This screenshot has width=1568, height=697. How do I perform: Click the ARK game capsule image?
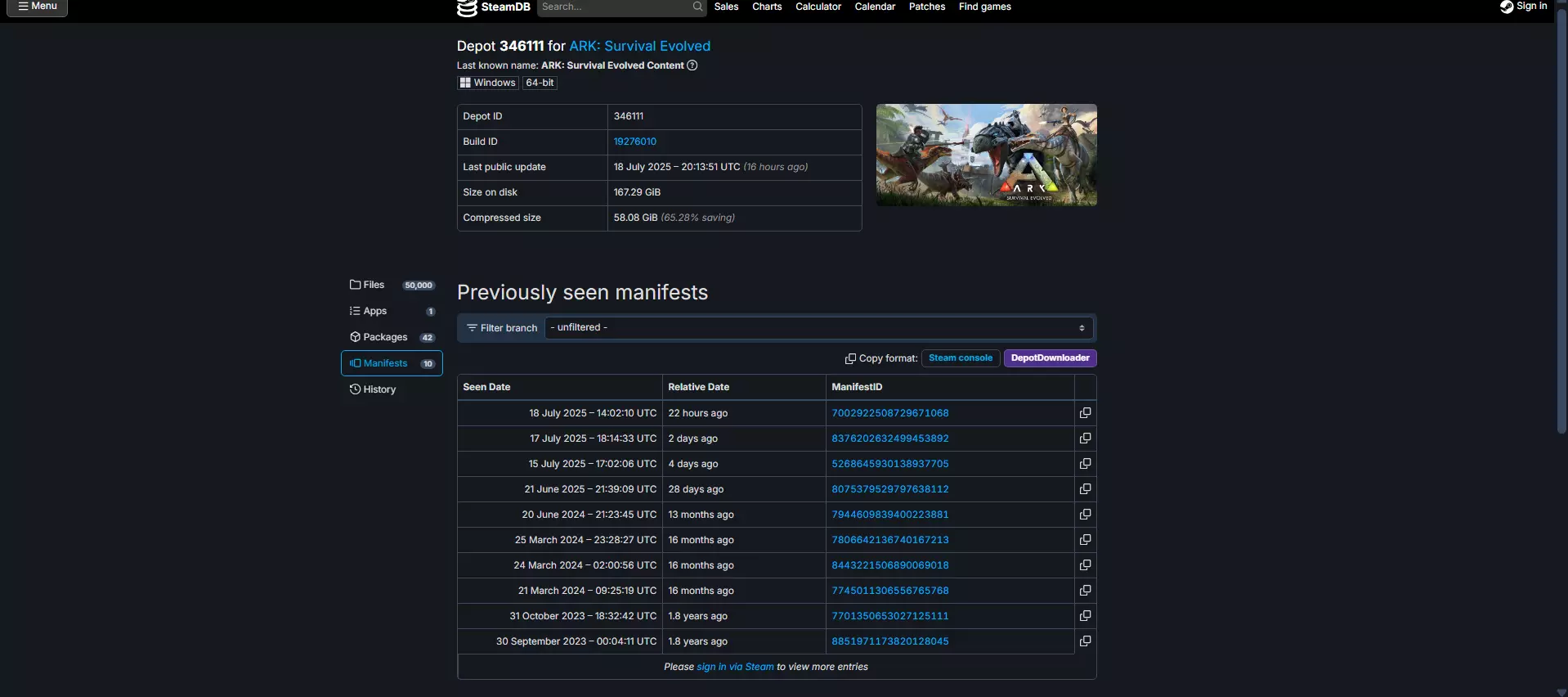(x=987, y=155)
